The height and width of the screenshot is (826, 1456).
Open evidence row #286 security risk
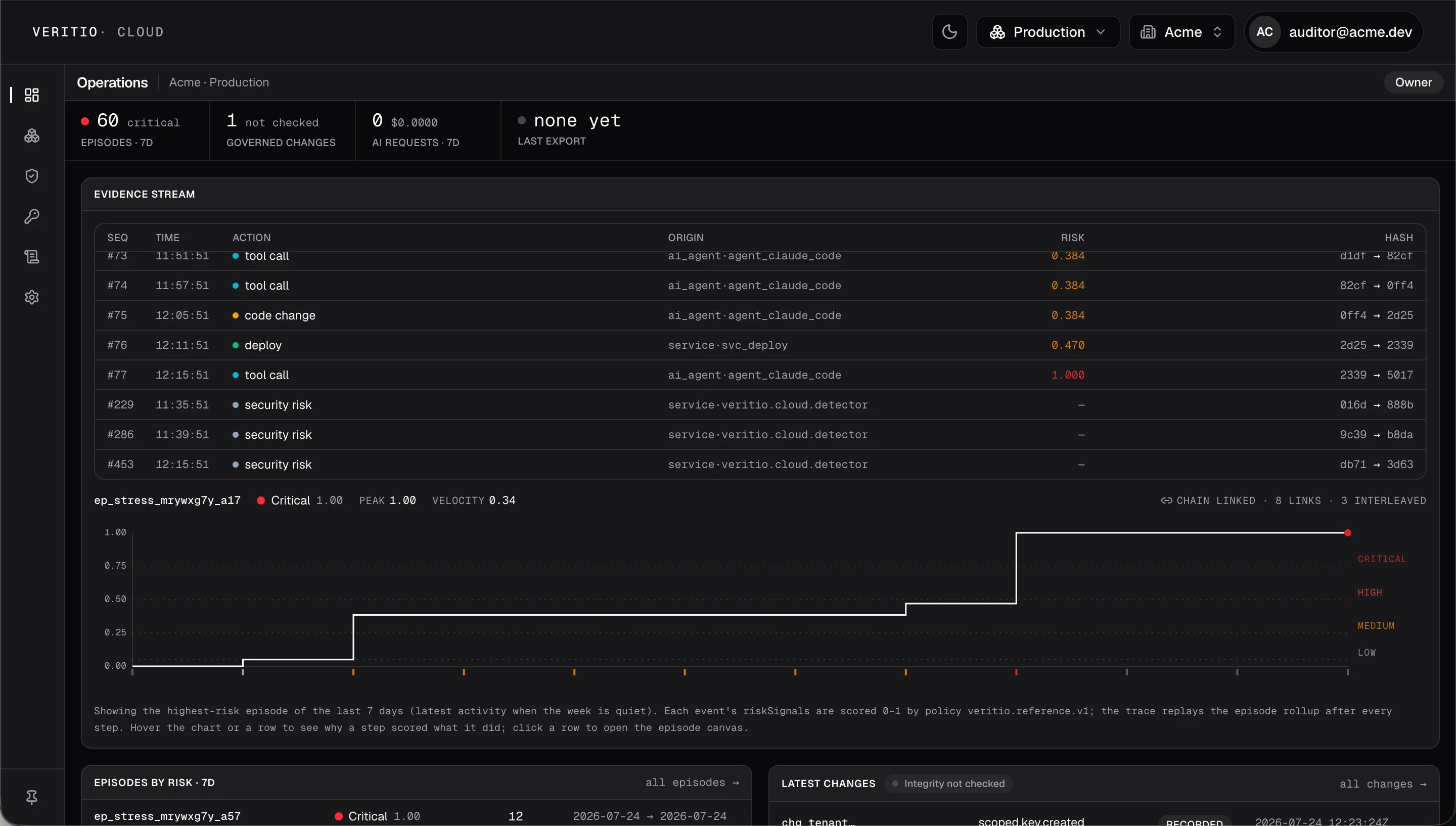[759, 435]
